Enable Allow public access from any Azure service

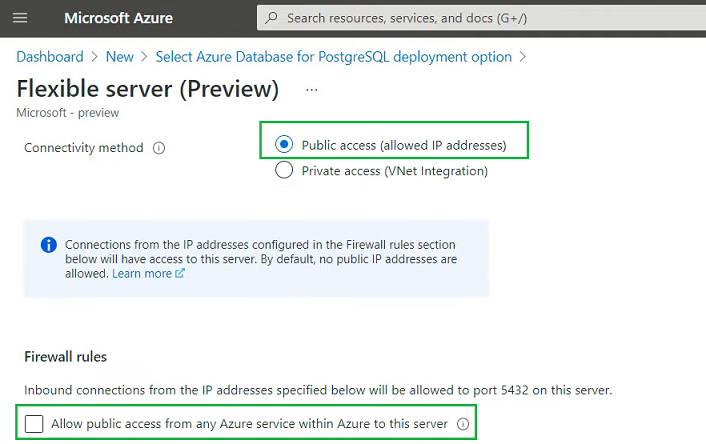[x=34, y=424]
